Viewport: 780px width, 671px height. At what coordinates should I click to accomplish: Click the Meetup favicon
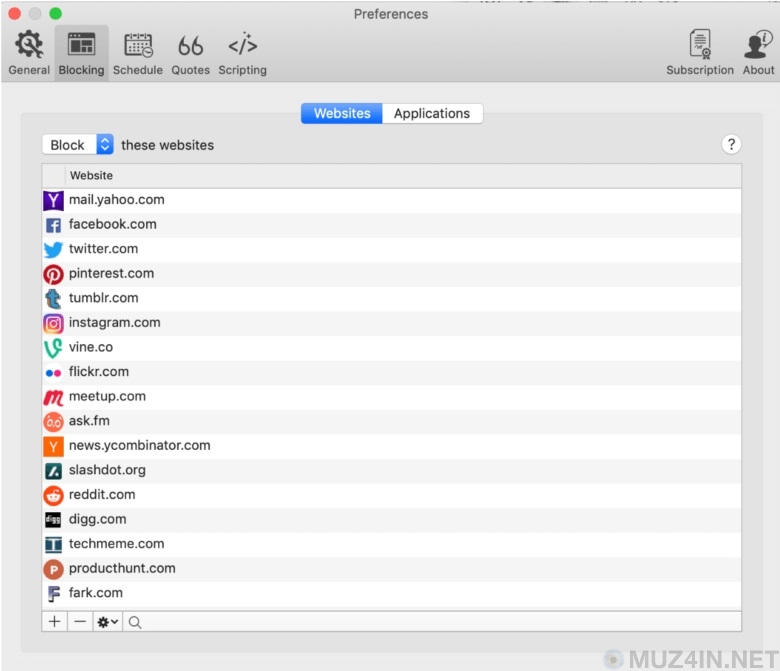tap(53, 397)
